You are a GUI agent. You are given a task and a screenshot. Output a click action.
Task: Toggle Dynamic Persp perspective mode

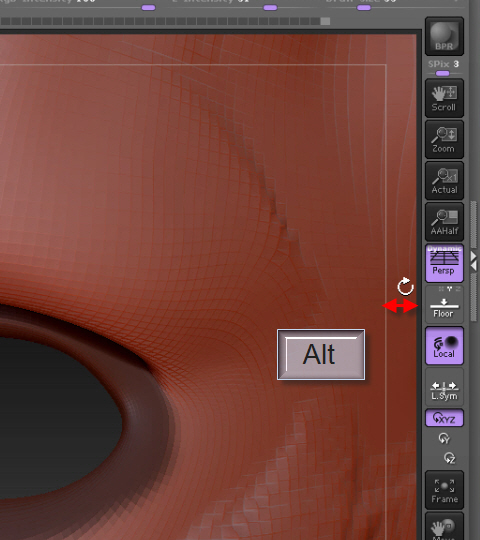pos(444,263)
